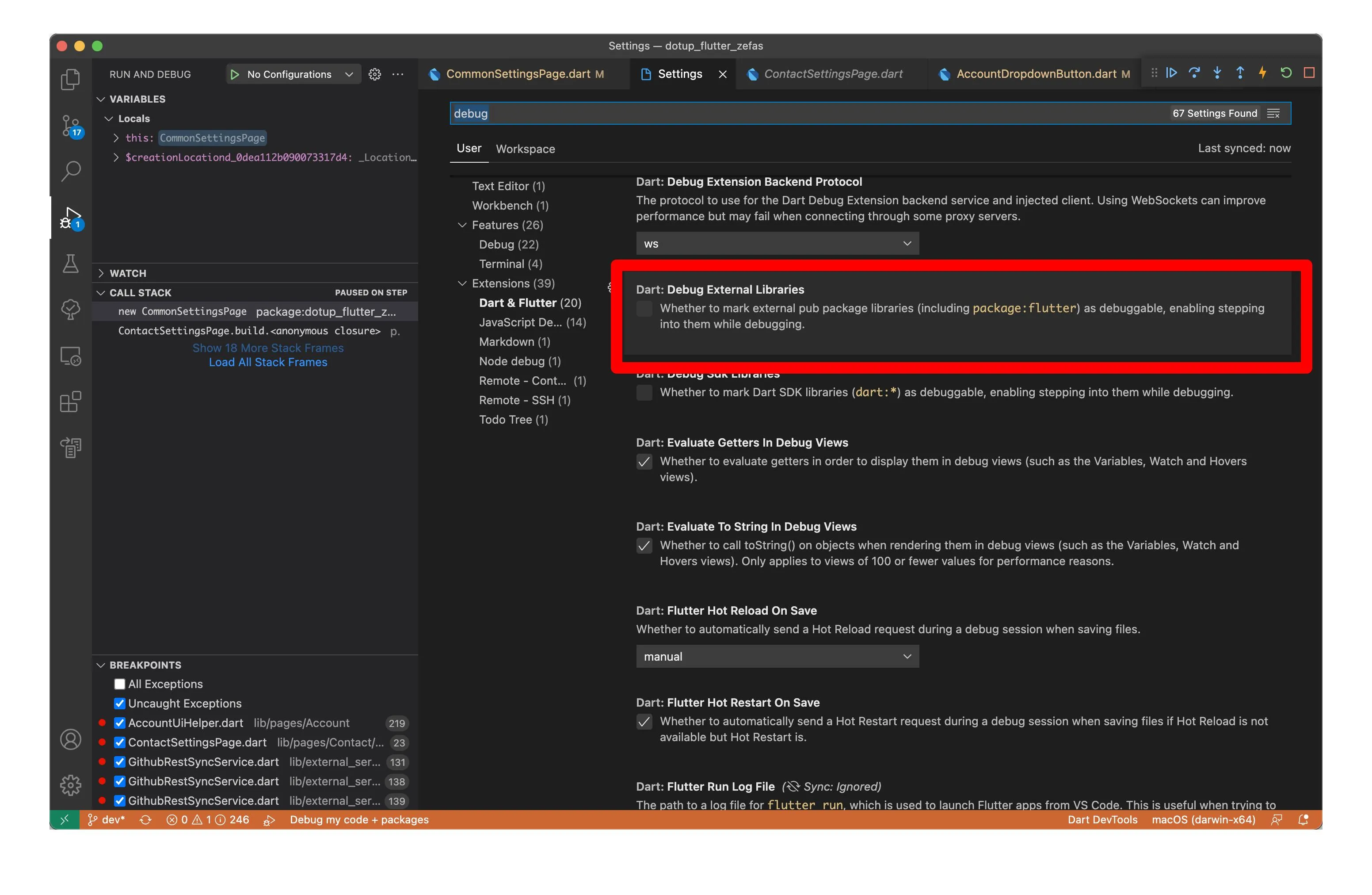
Task: Click the settings search input field
Action: pos(807,114)
